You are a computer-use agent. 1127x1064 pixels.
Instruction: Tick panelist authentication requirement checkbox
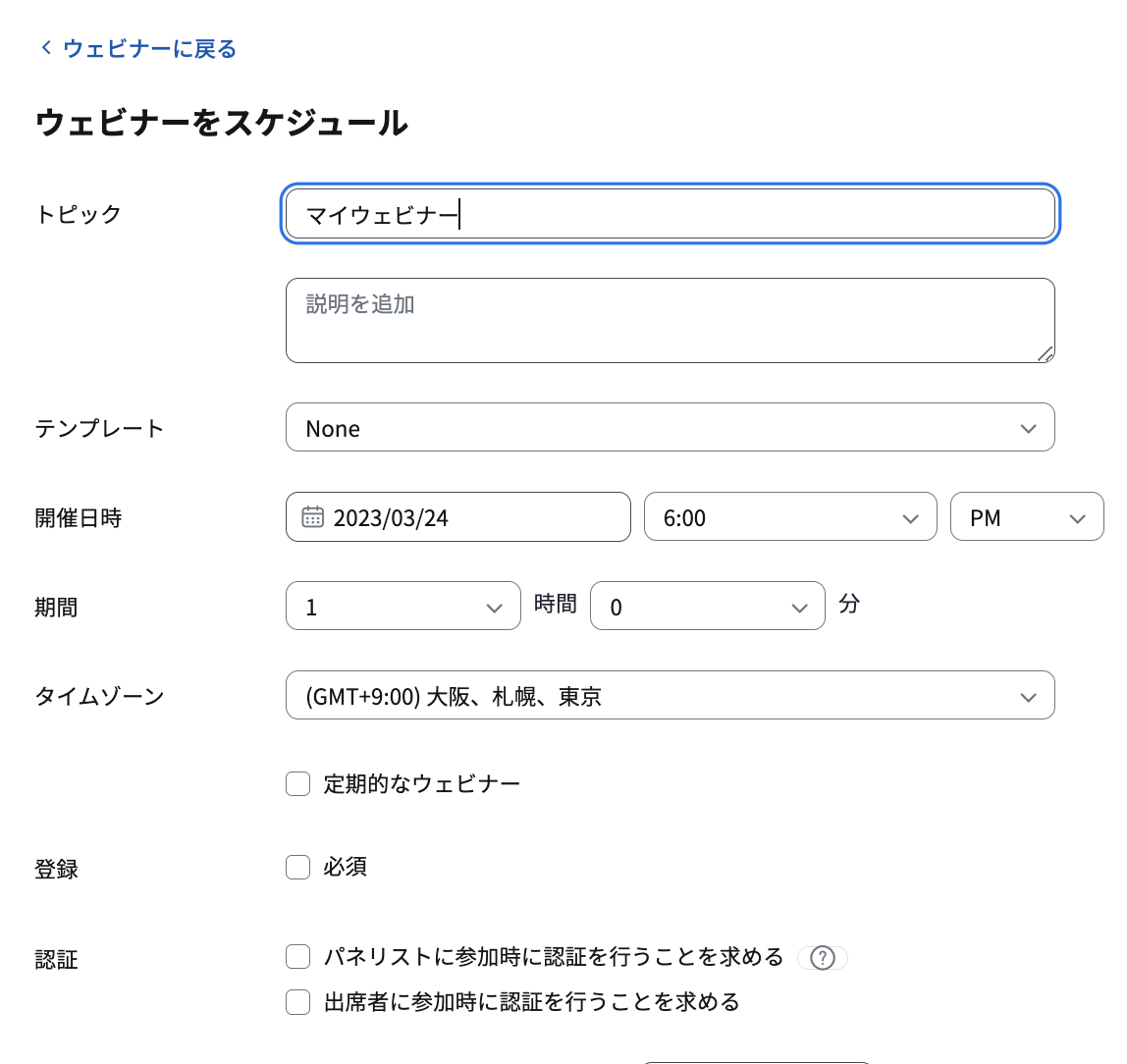point(297,957)
